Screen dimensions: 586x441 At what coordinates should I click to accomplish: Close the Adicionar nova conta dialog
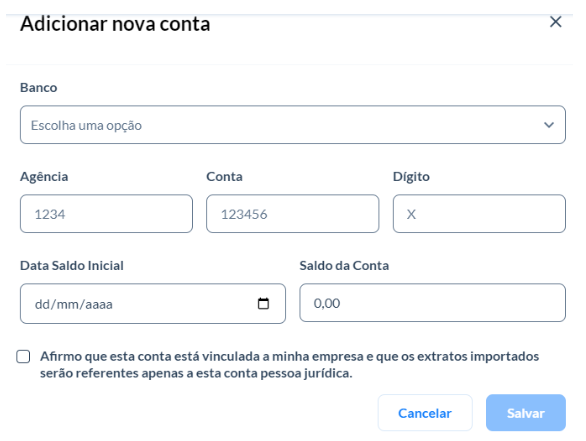click(555, 22)
